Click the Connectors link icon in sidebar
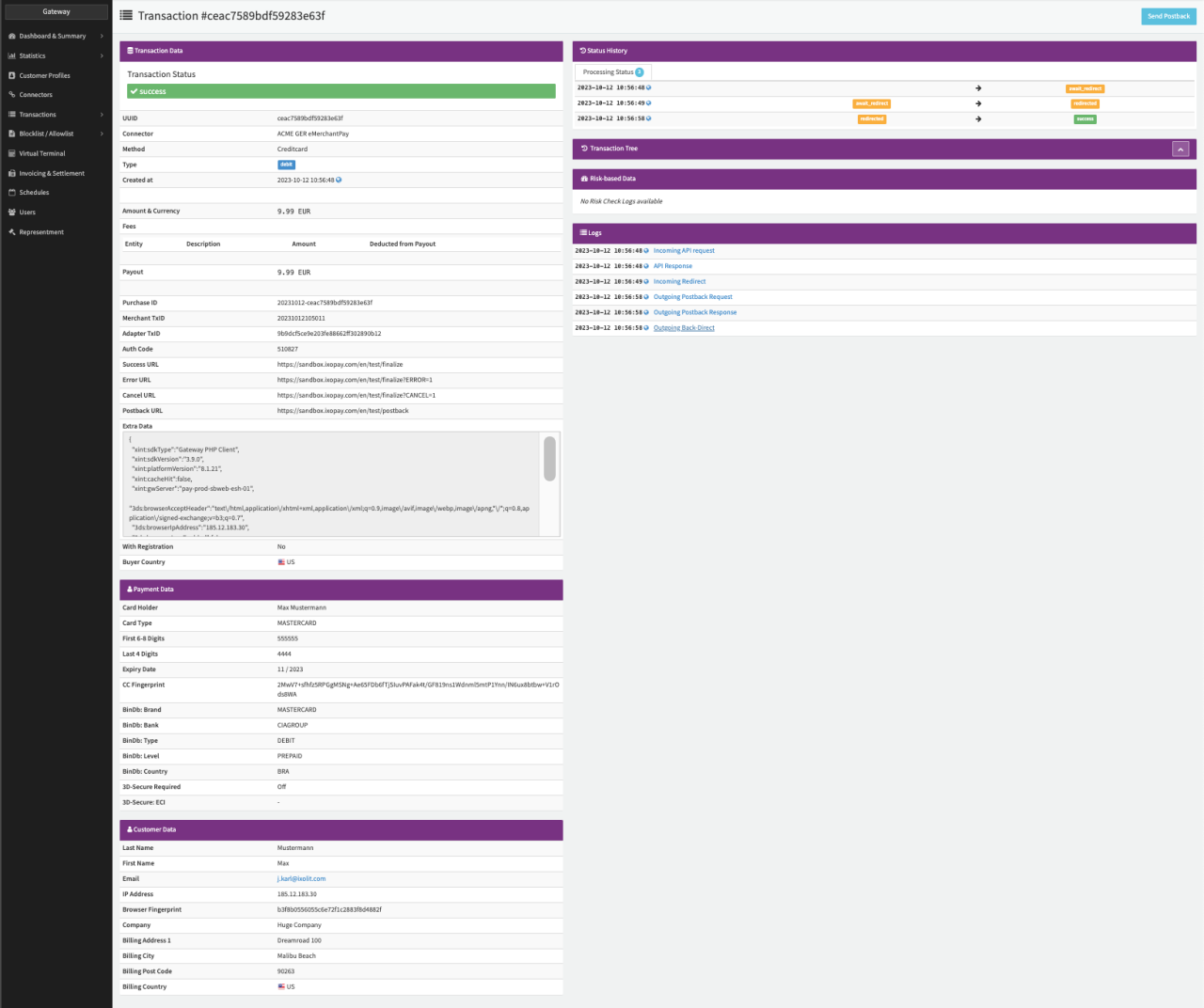Image resolution: width=1204 pixels, height=1008 pixels. [11, 95]
